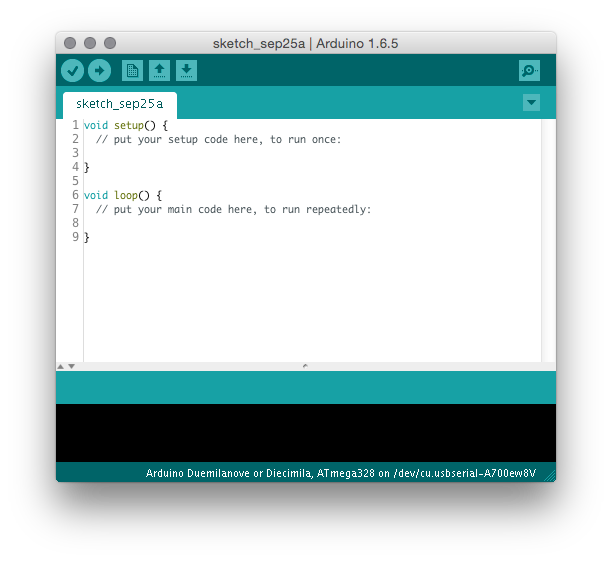Click line 6 'void loop() {'
612x562 pixels.
coord(123,195)
